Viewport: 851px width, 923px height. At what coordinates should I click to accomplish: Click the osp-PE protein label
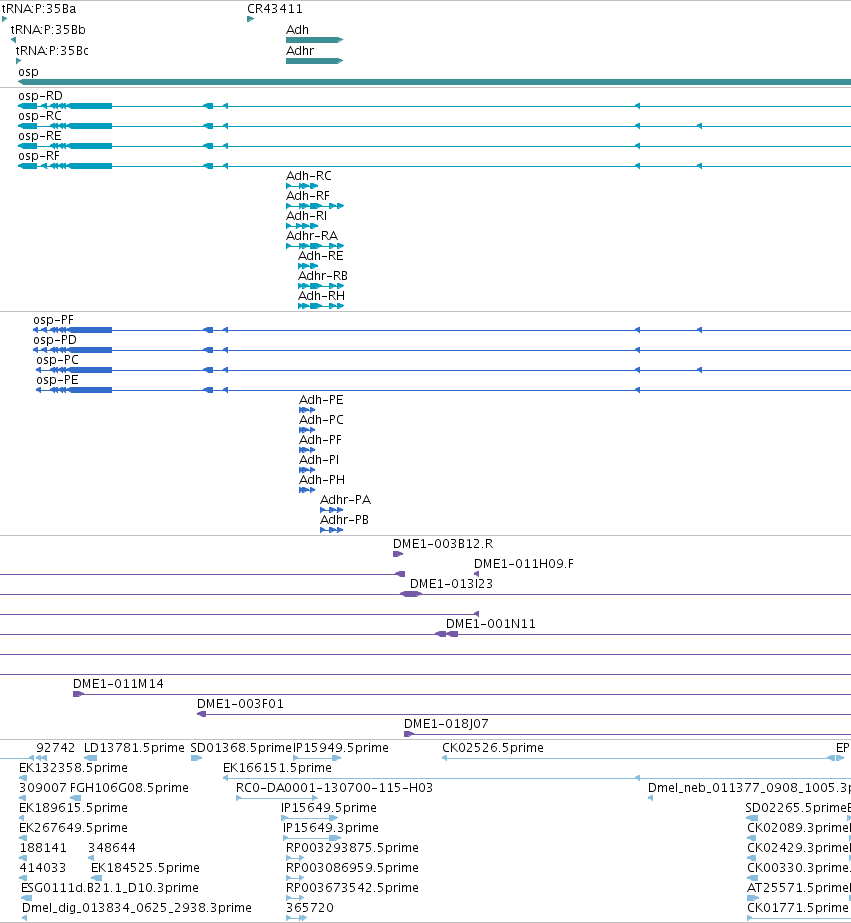57,380
